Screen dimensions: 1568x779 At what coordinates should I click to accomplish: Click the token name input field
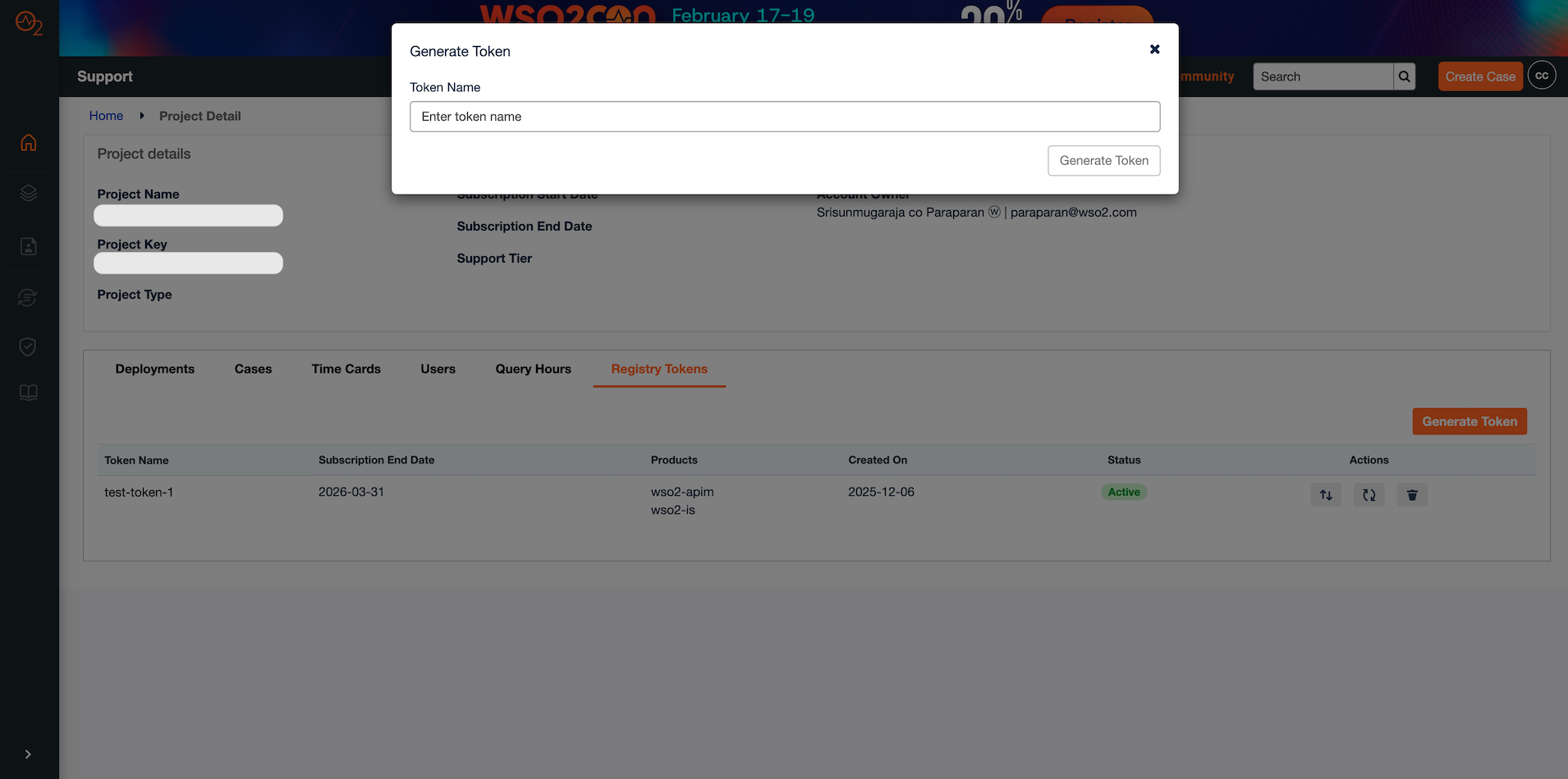784,117
